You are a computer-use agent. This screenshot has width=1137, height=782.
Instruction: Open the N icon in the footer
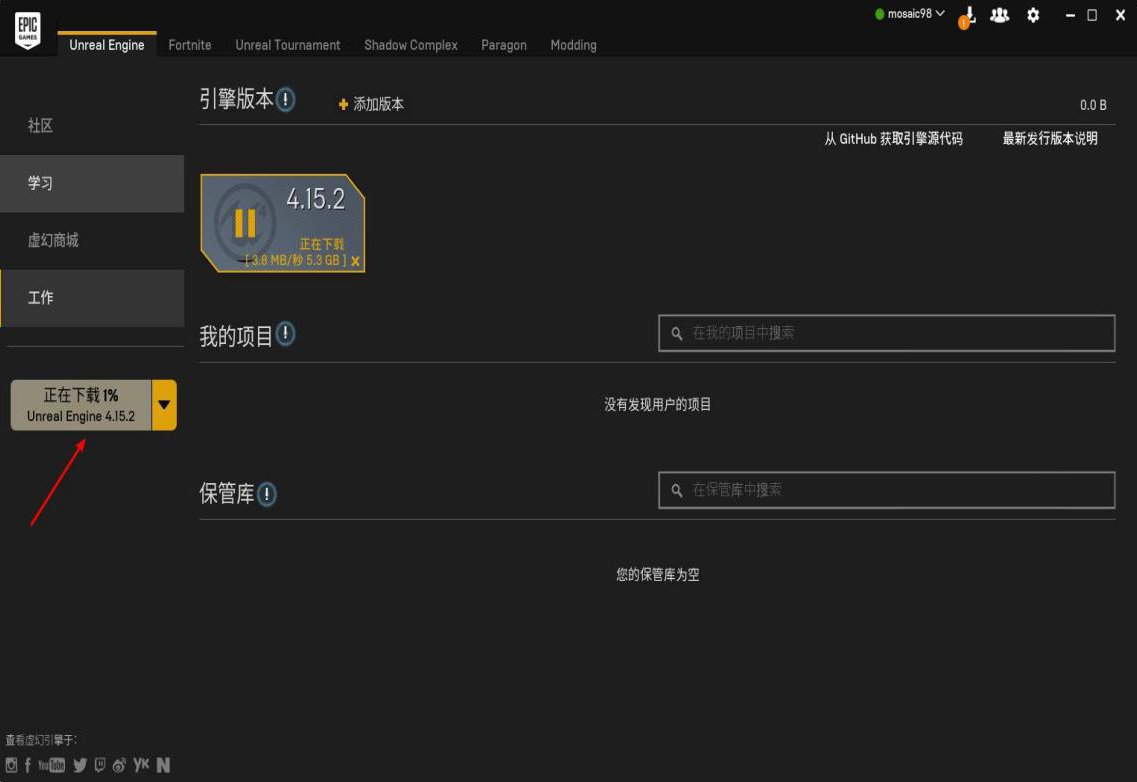tap(163, 765)
